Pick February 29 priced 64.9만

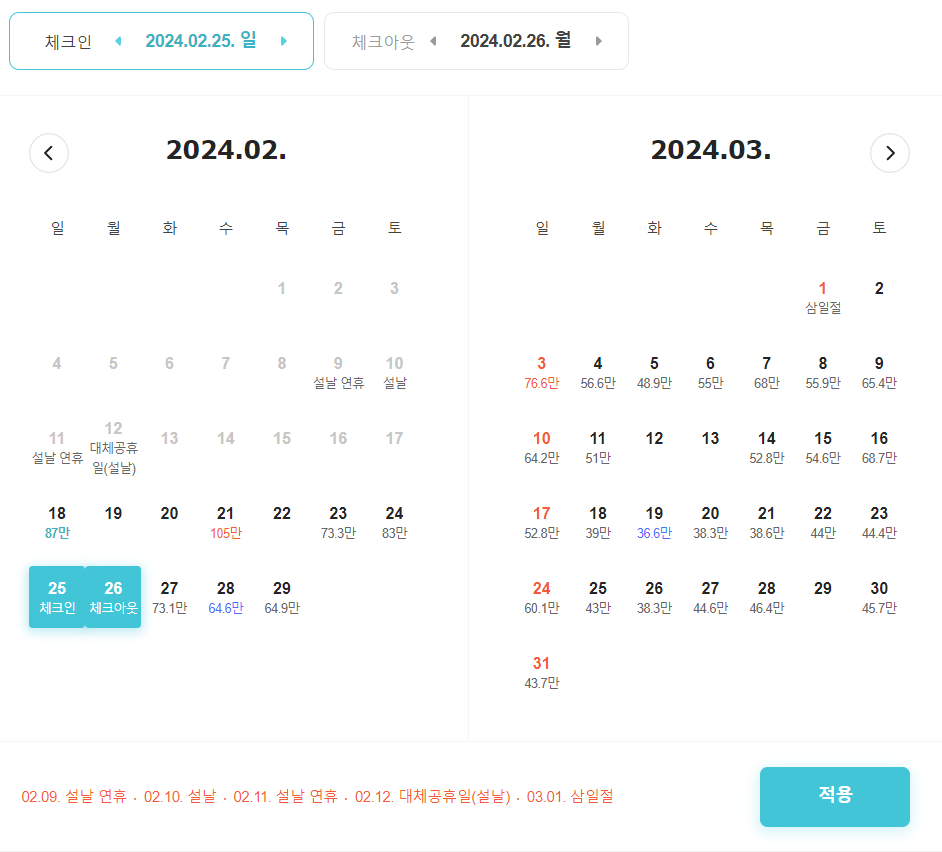coord(282,597)
